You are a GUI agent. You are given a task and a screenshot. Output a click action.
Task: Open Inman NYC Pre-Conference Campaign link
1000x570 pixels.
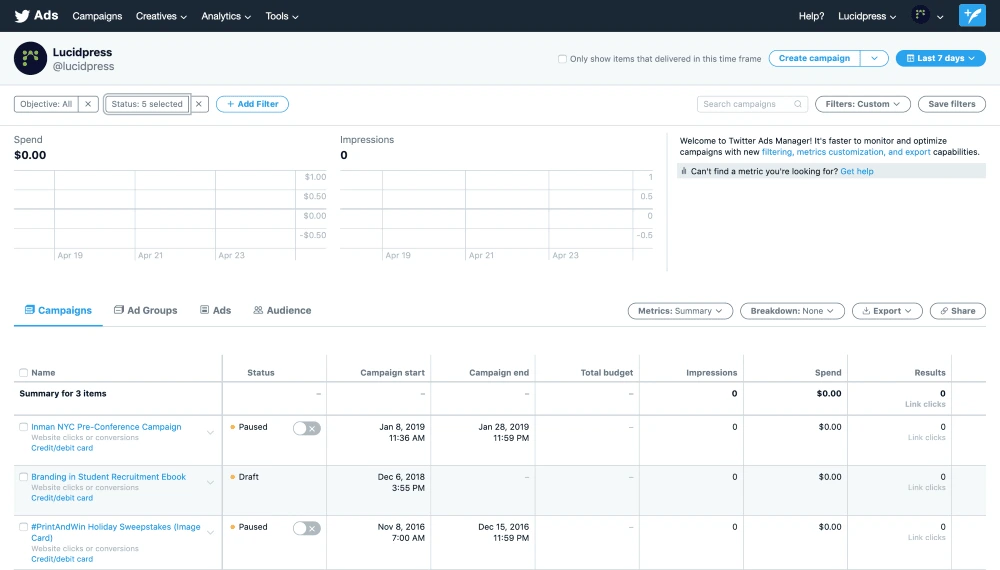(106, 427)
